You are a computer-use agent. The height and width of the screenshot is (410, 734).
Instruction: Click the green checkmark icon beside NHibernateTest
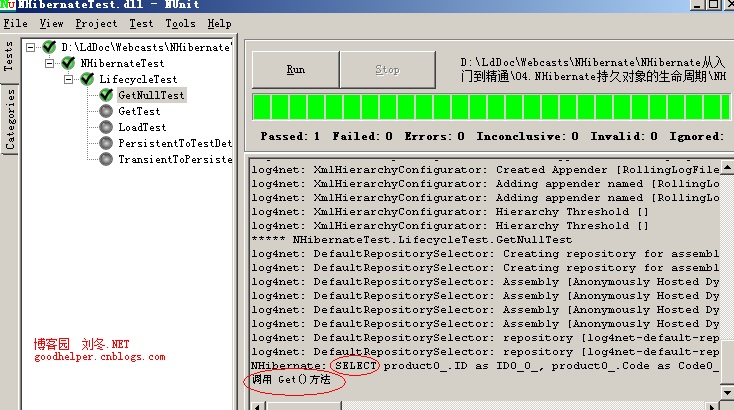pyautogui.click(x=68, y=63)
